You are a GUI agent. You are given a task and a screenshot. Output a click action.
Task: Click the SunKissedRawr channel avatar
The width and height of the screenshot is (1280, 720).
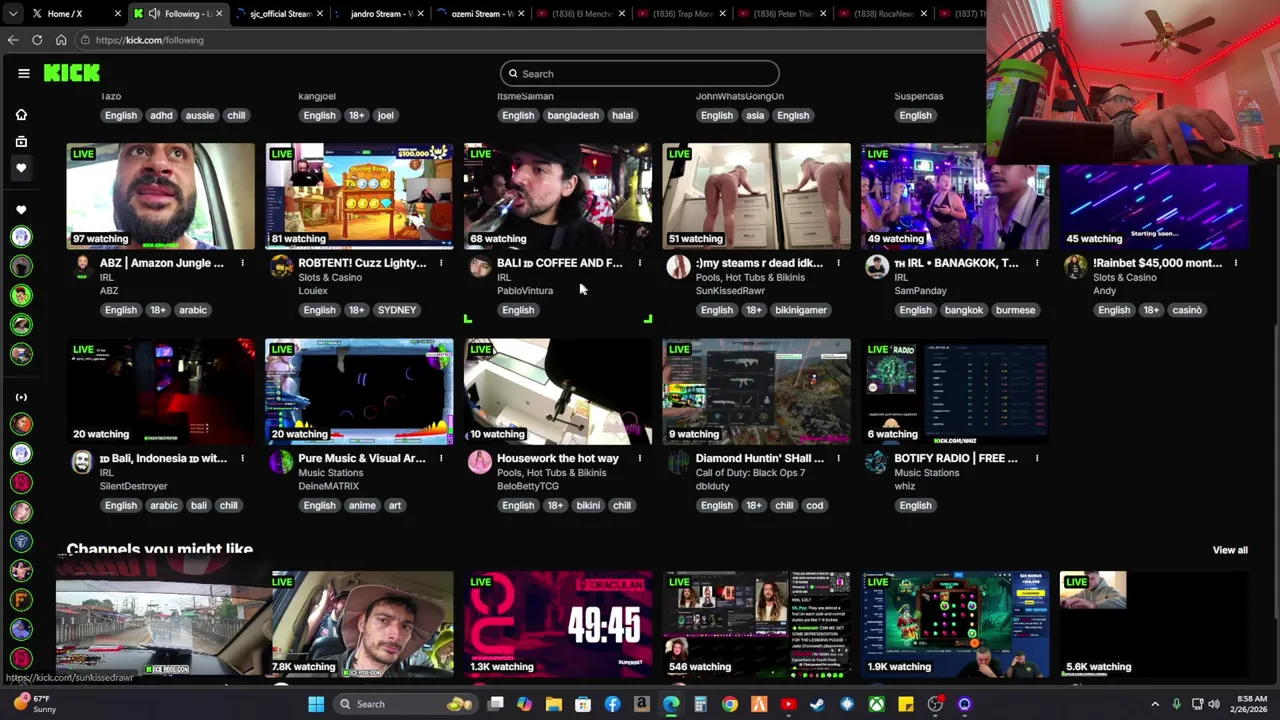678,266
